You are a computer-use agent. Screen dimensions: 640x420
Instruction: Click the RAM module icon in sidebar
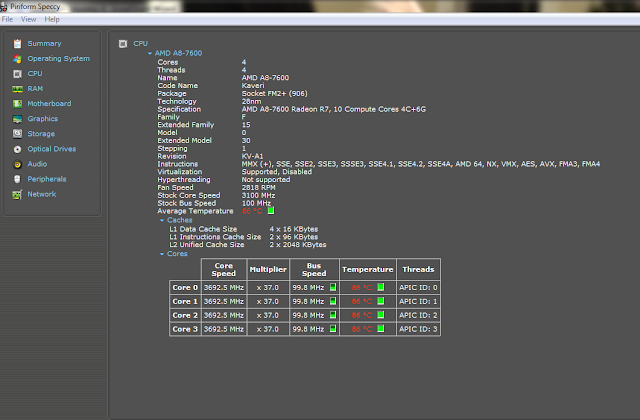tap(17, 89)
